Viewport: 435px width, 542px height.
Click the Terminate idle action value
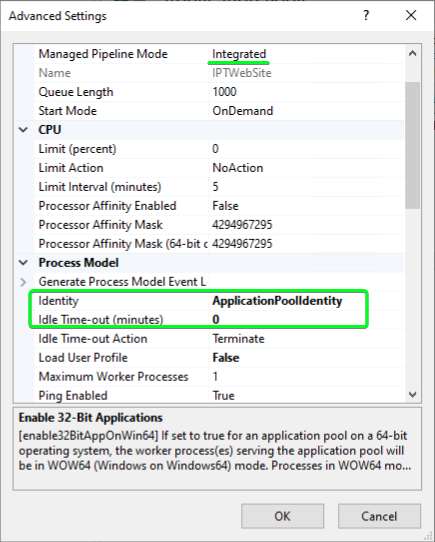click(x=238, y=339)
